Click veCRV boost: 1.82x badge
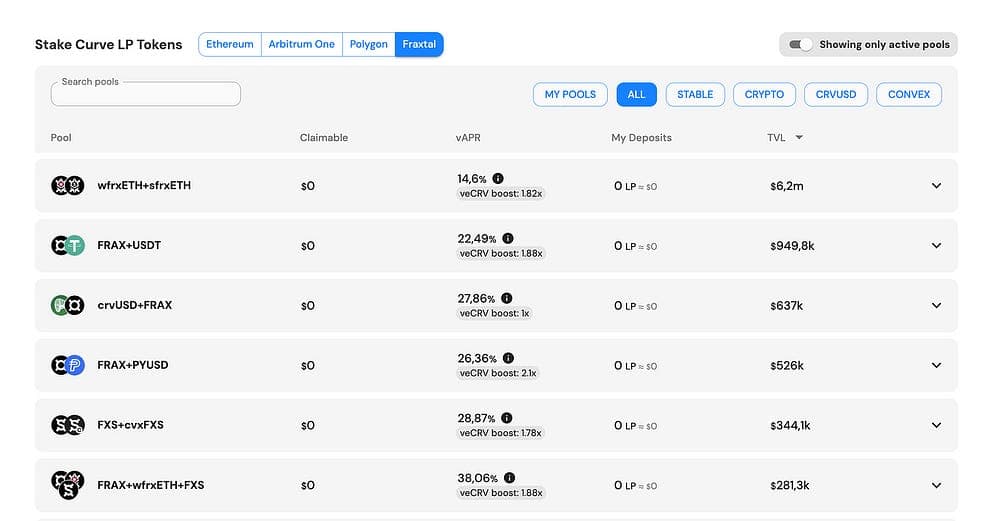Screen dimensions: 1000x521 click(501, 193)
